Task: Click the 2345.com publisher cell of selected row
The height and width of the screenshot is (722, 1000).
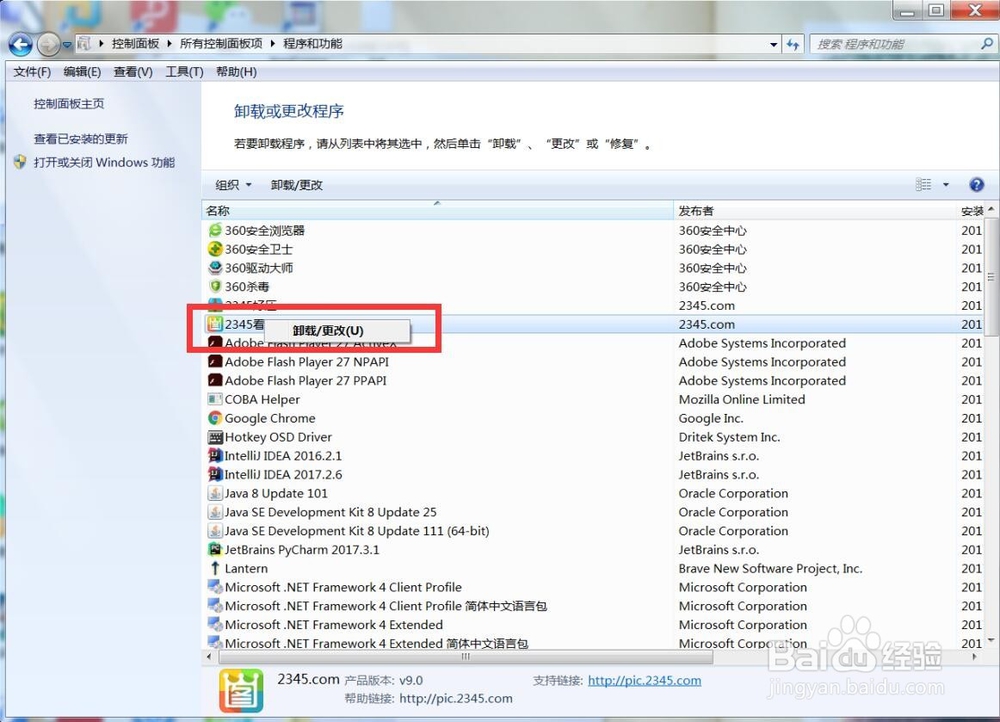Action: click(x=707, y=324)
